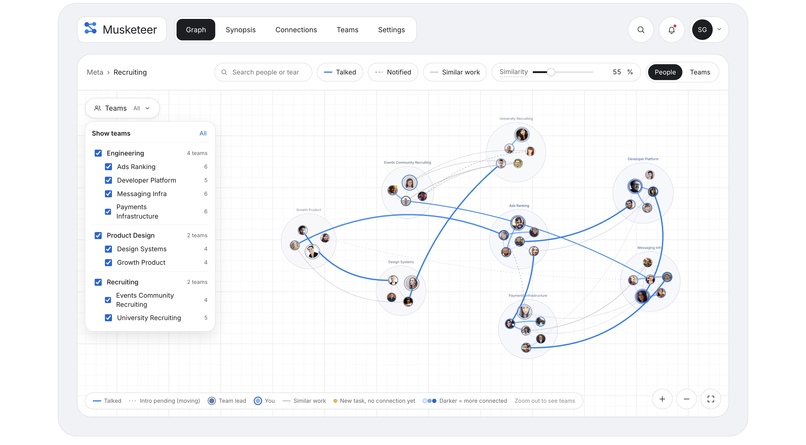Screen dimensions: 806x445
Task: Open the Teams All dropdown
Action: pos(122,108)
